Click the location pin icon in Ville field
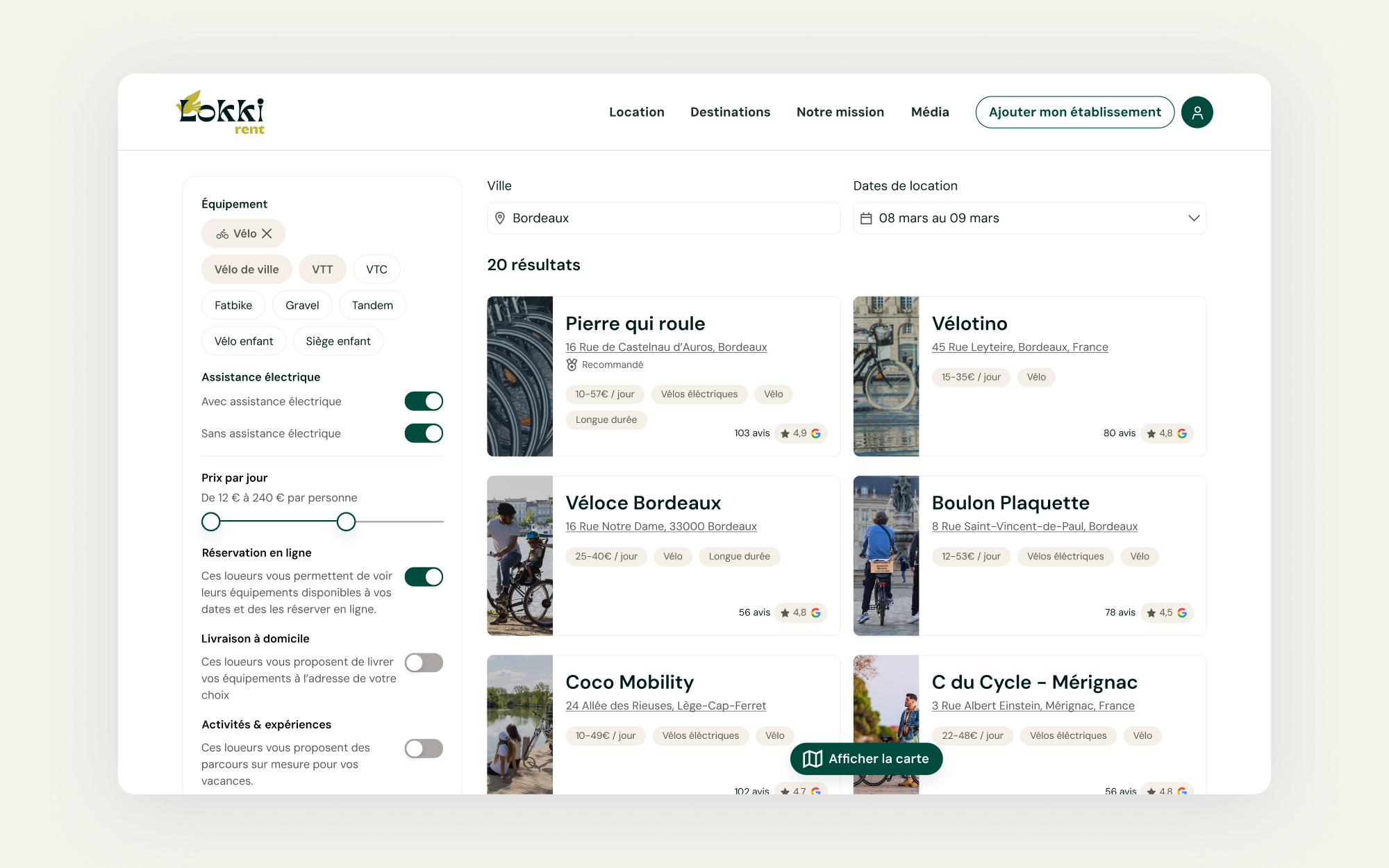This screenshot has width=1389, height=868. pos(500,218)
